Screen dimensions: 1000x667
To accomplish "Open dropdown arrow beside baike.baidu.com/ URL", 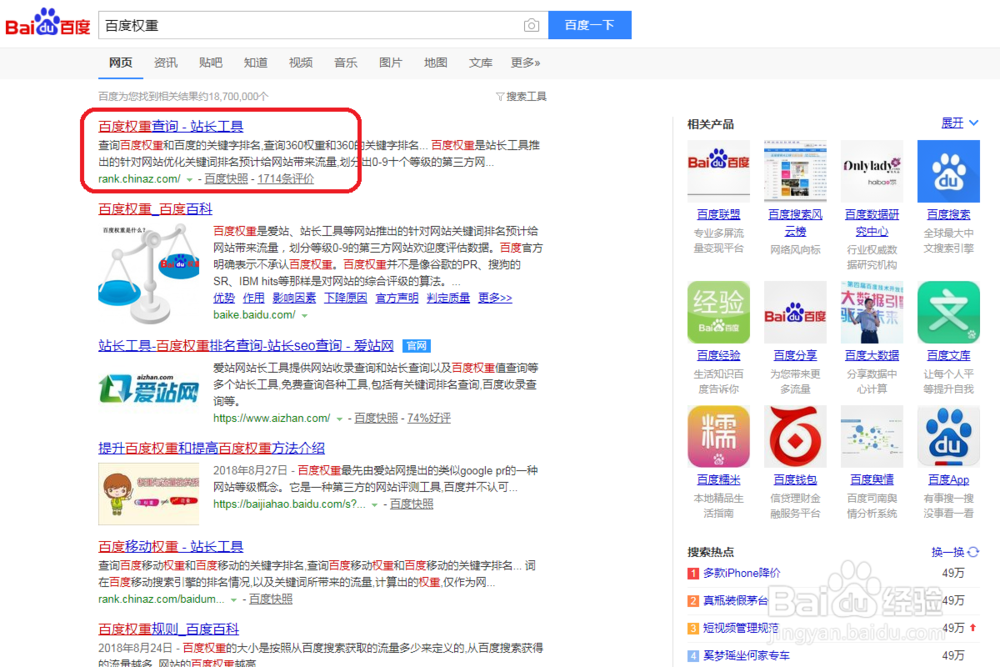I will (305, 316).
